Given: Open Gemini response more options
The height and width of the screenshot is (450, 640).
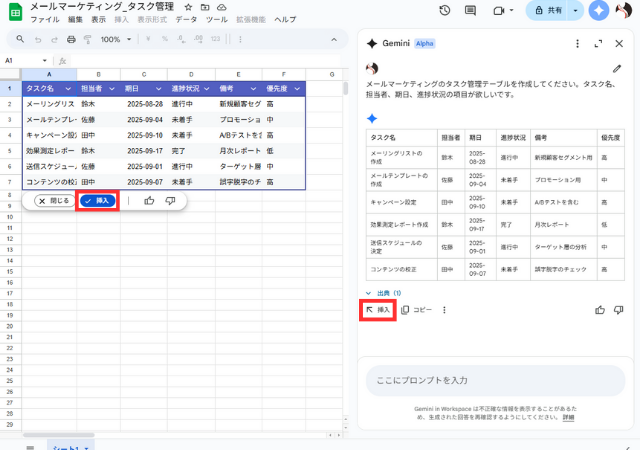Looking at the screenshot, I should click(x=444, y=310).
